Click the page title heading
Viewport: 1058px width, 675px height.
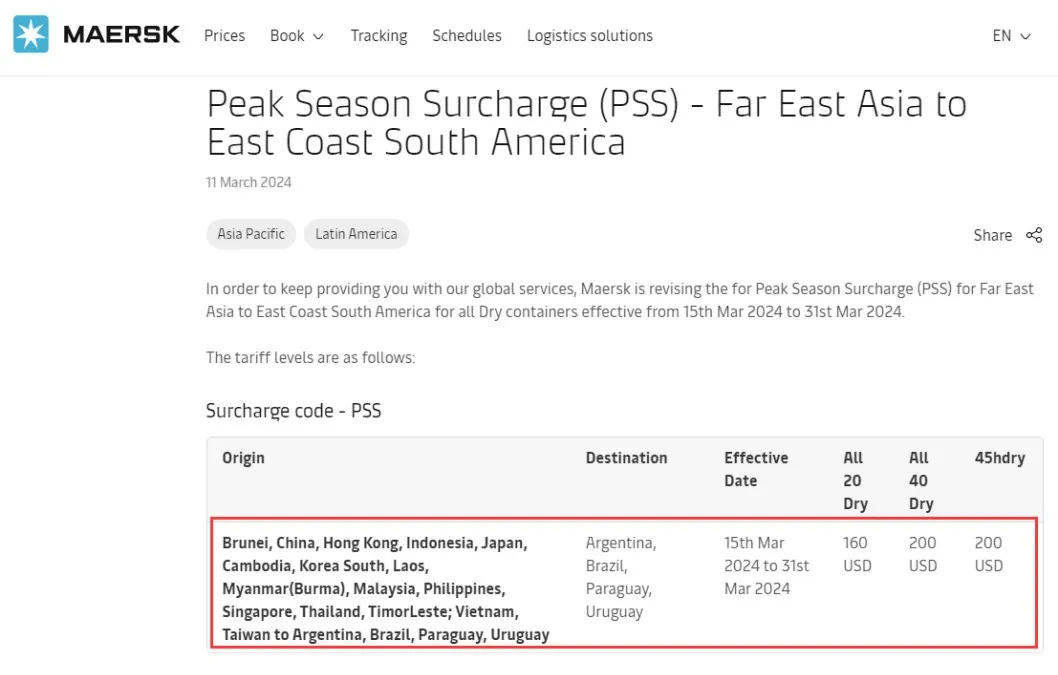click(586, 123)
